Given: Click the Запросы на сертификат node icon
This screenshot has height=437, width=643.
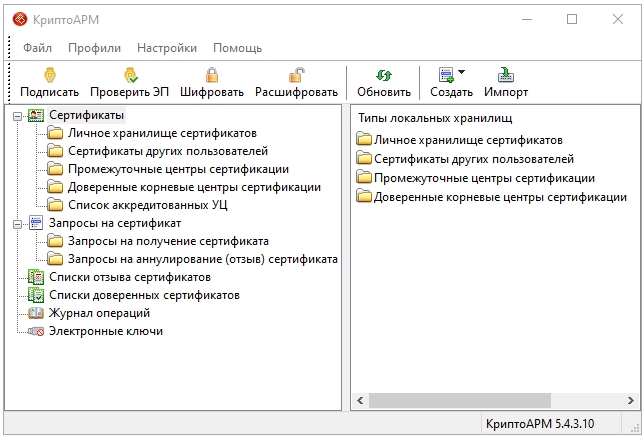Looking at the screenshot, I should point(36,223).
